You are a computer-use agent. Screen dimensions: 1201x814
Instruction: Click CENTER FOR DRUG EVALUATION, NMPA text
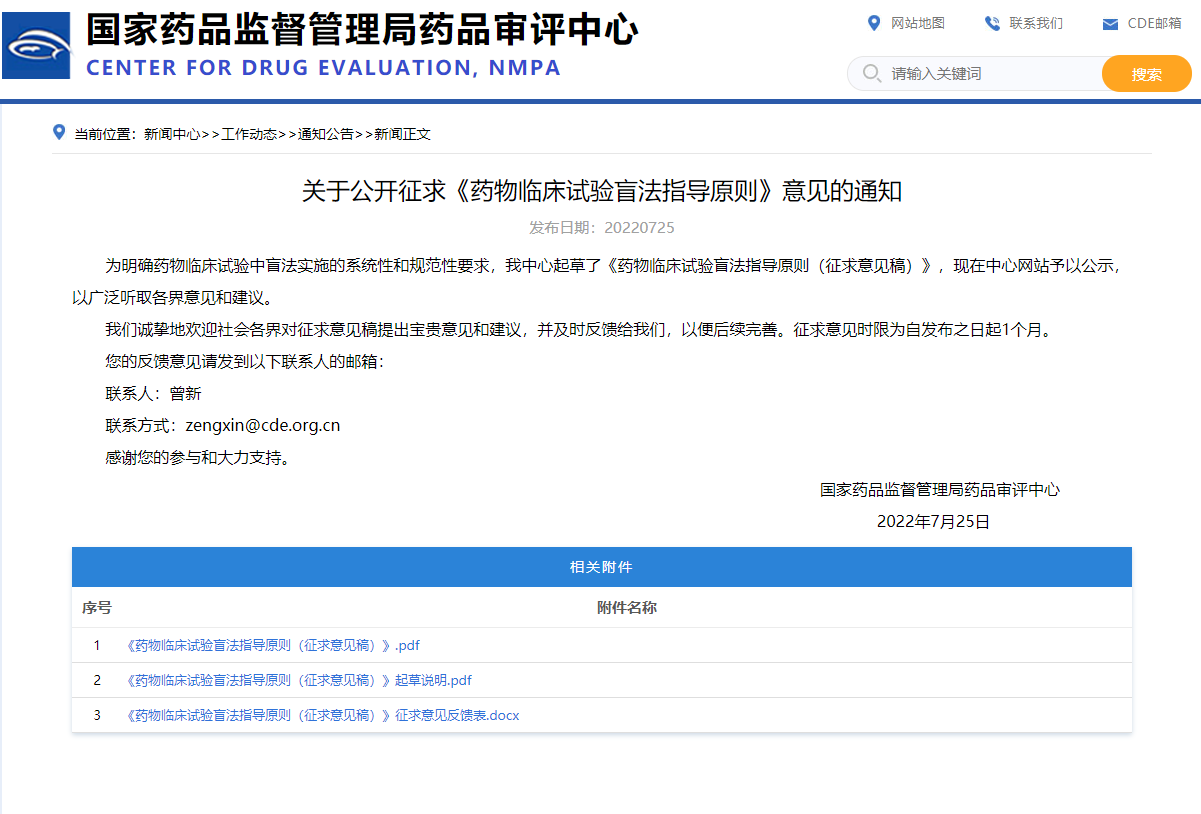[324, 68]
